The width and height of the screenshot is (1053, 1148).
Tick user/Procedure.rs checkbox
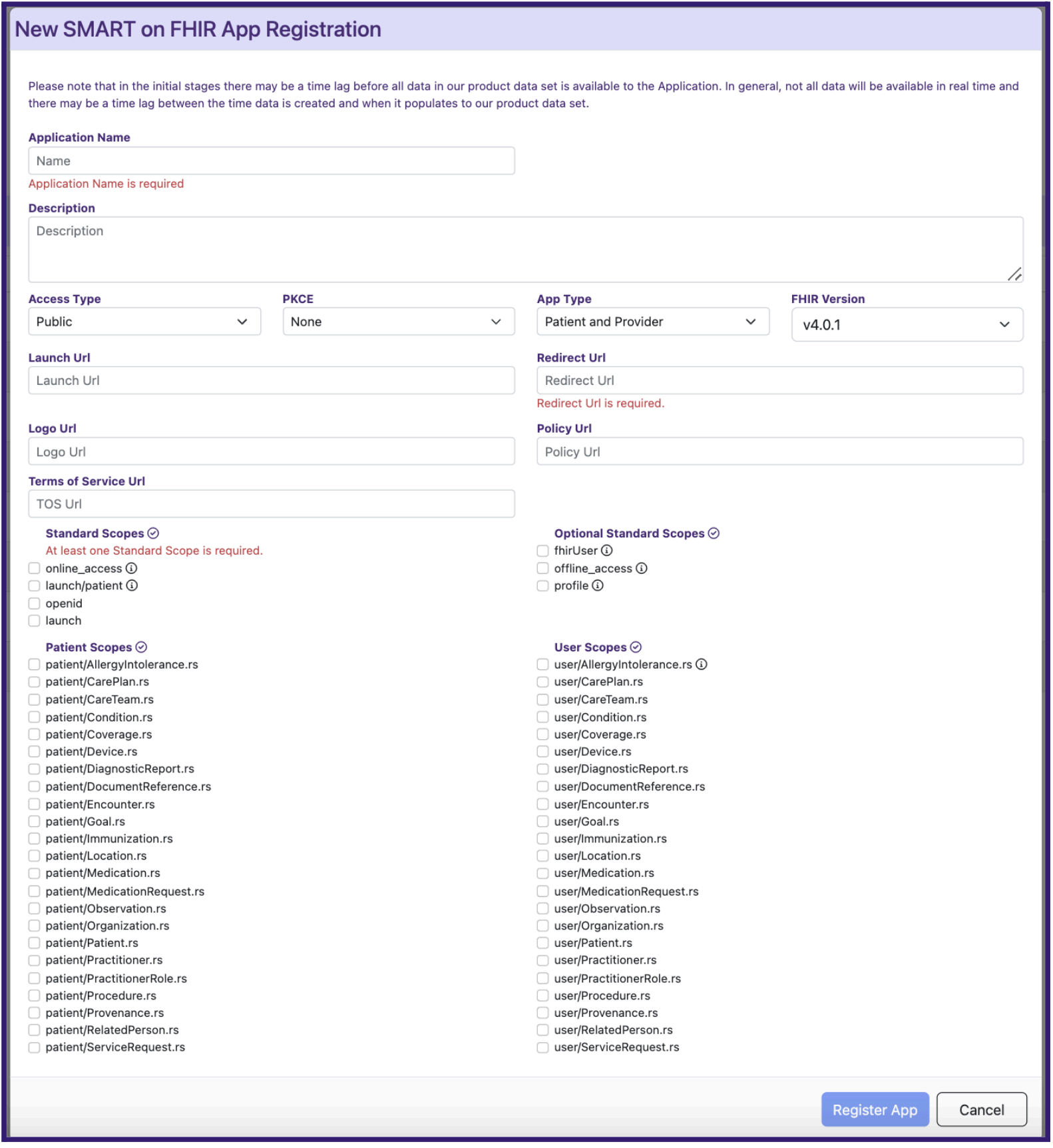pos(543,996)
